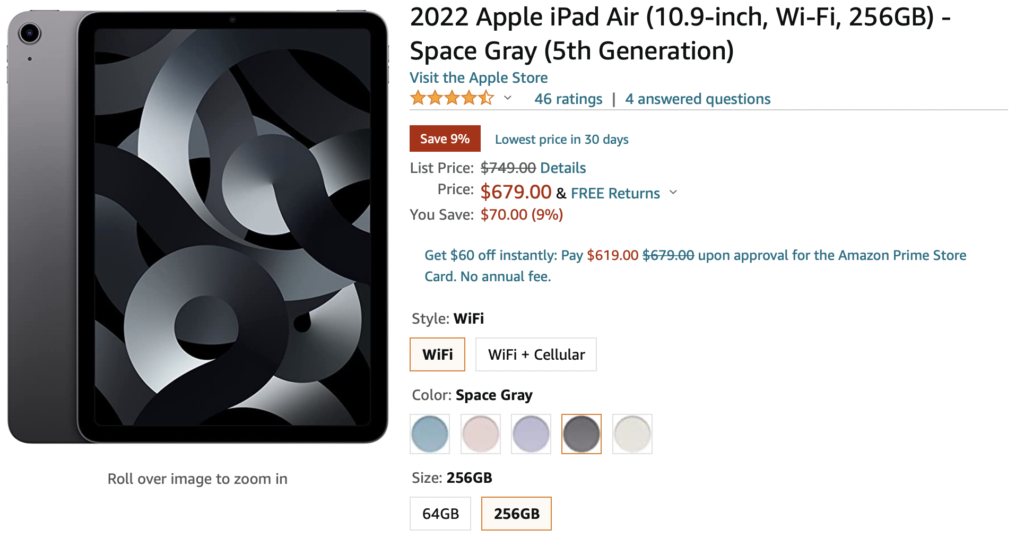Open the 46 ratings link
The width and height of the screenshot is (1024, 538).
tap(568, 99)
